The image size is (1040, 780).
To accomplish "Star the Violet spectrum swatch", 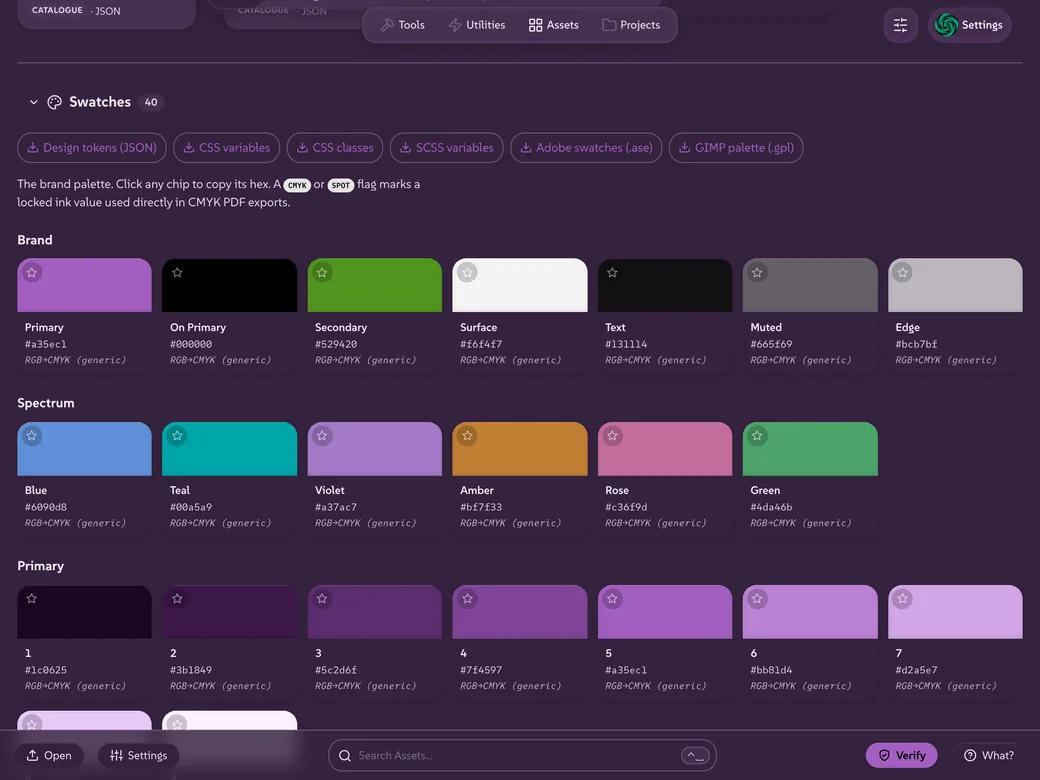I will coord(322,436).
